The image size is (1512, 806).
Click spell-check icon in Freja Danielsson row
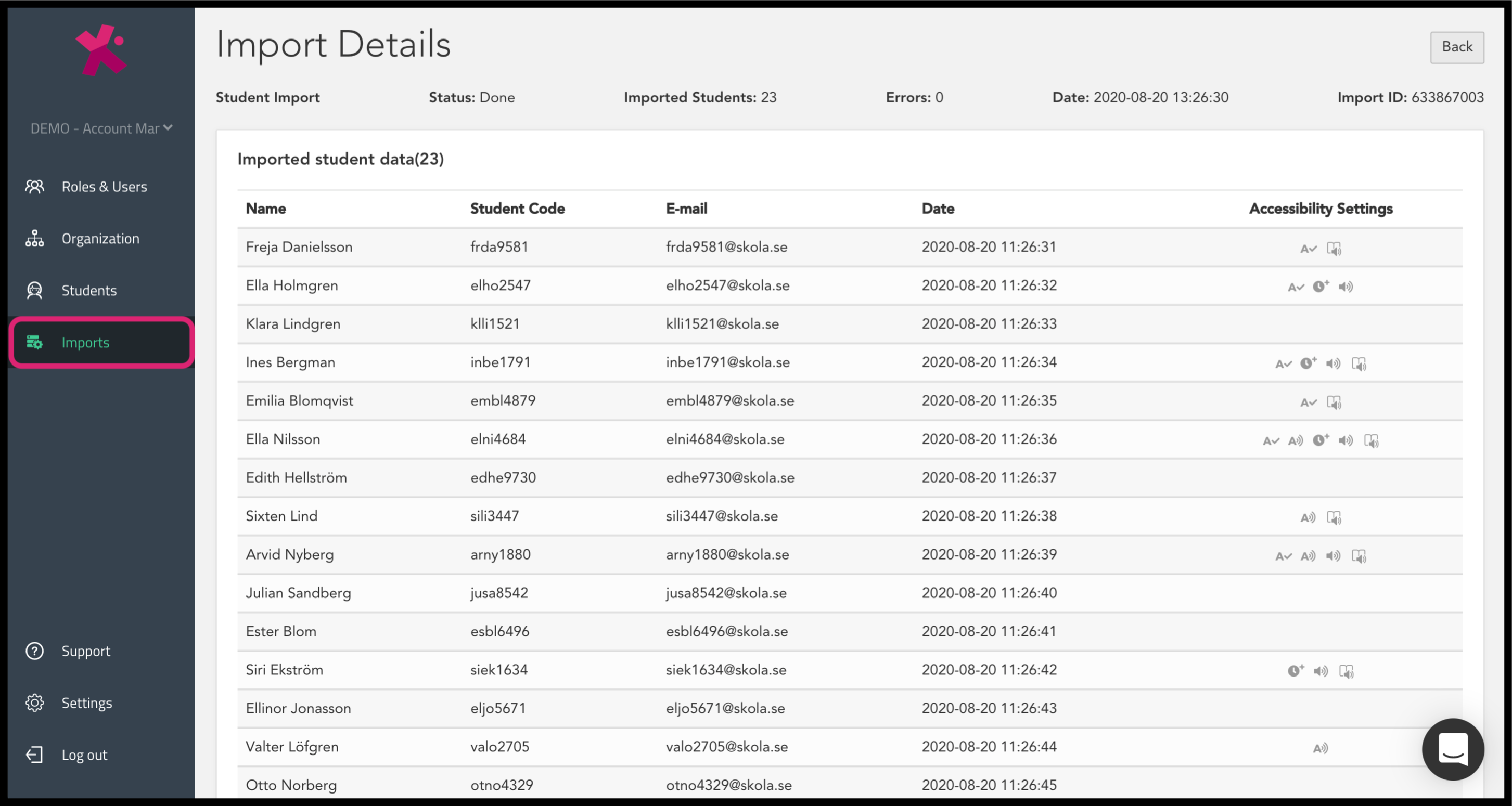coord(1309,249)
